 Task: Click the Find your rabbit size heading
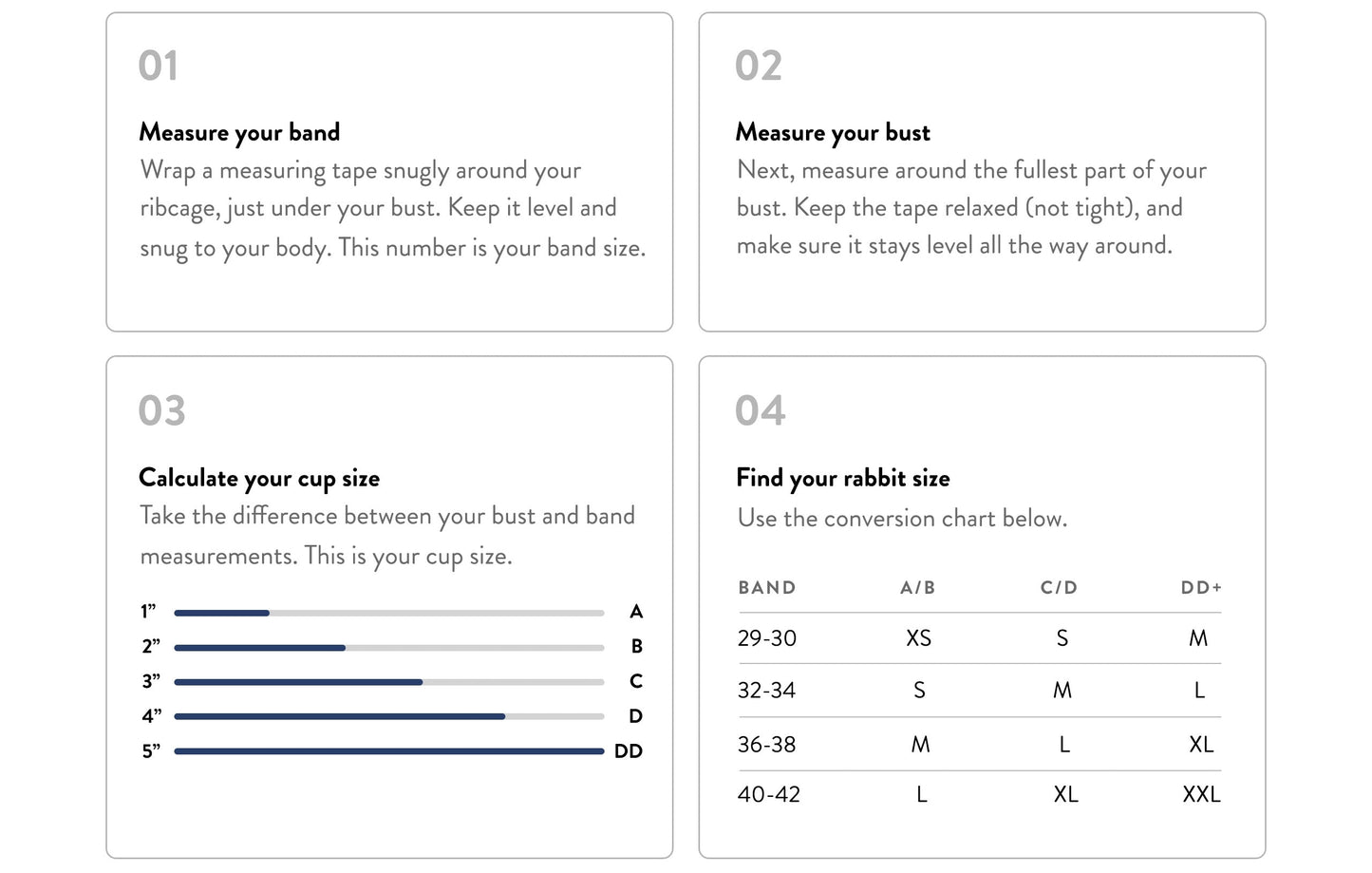coord(843,478)
